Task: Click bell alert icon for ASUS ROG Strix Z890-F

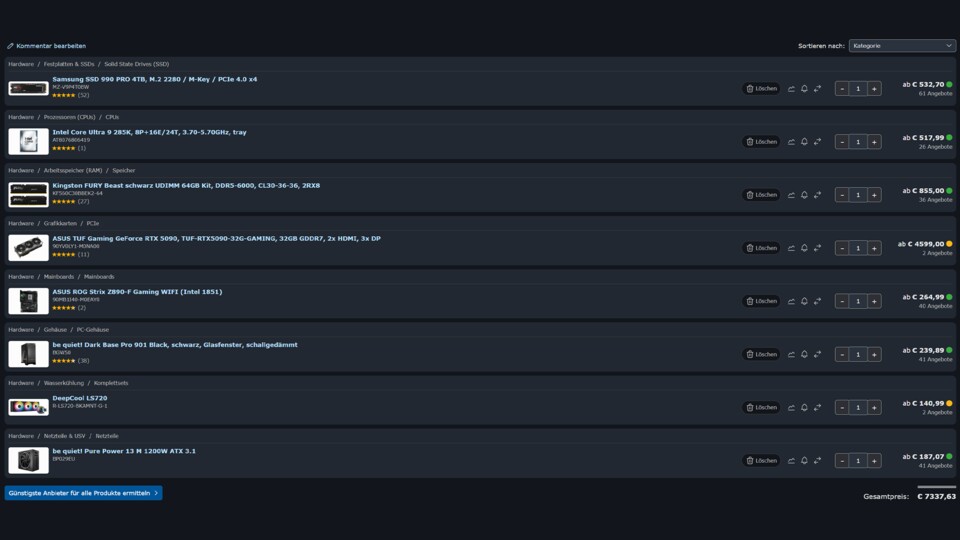Action: pos(804,301)
